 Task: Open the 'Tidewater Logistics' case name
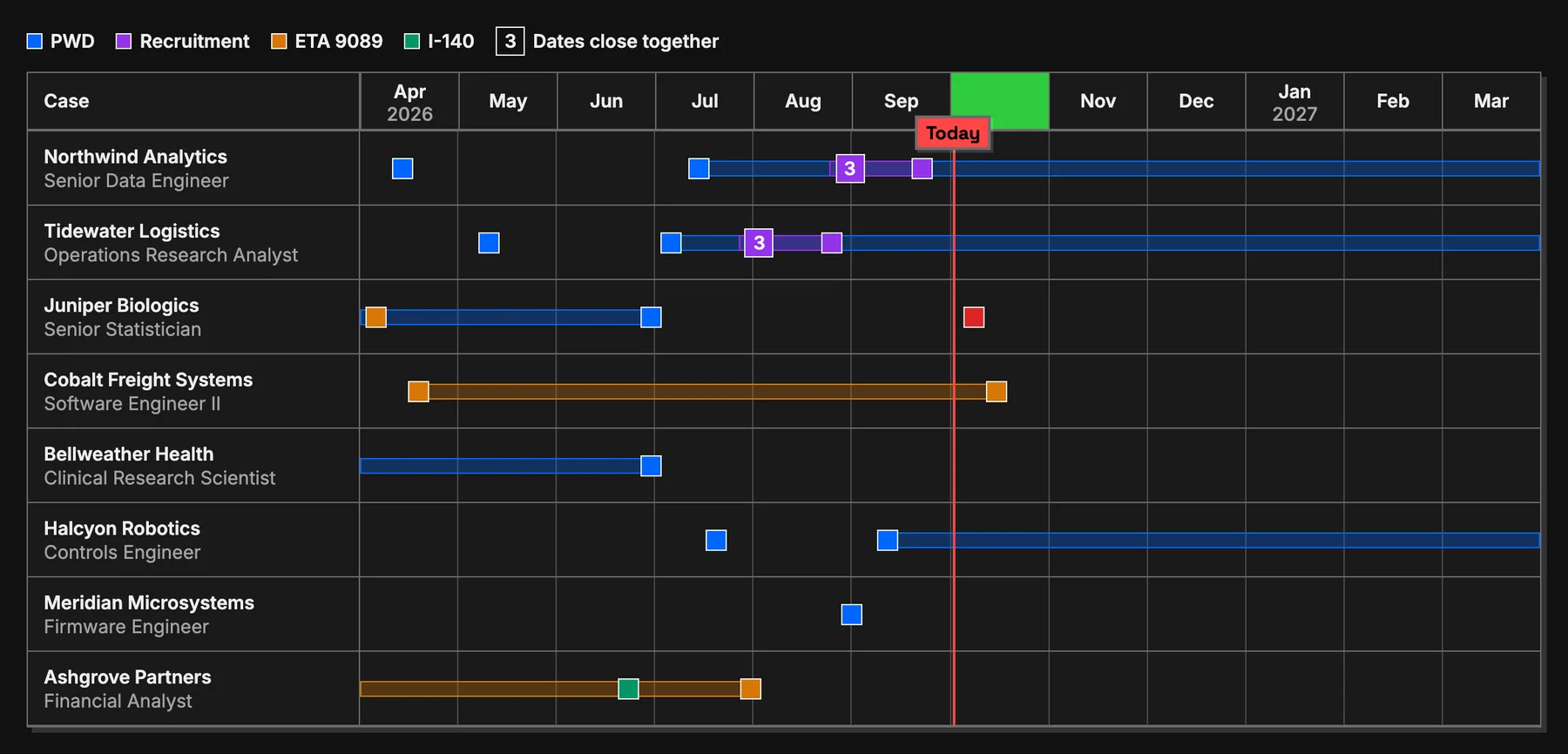(132, 231)
